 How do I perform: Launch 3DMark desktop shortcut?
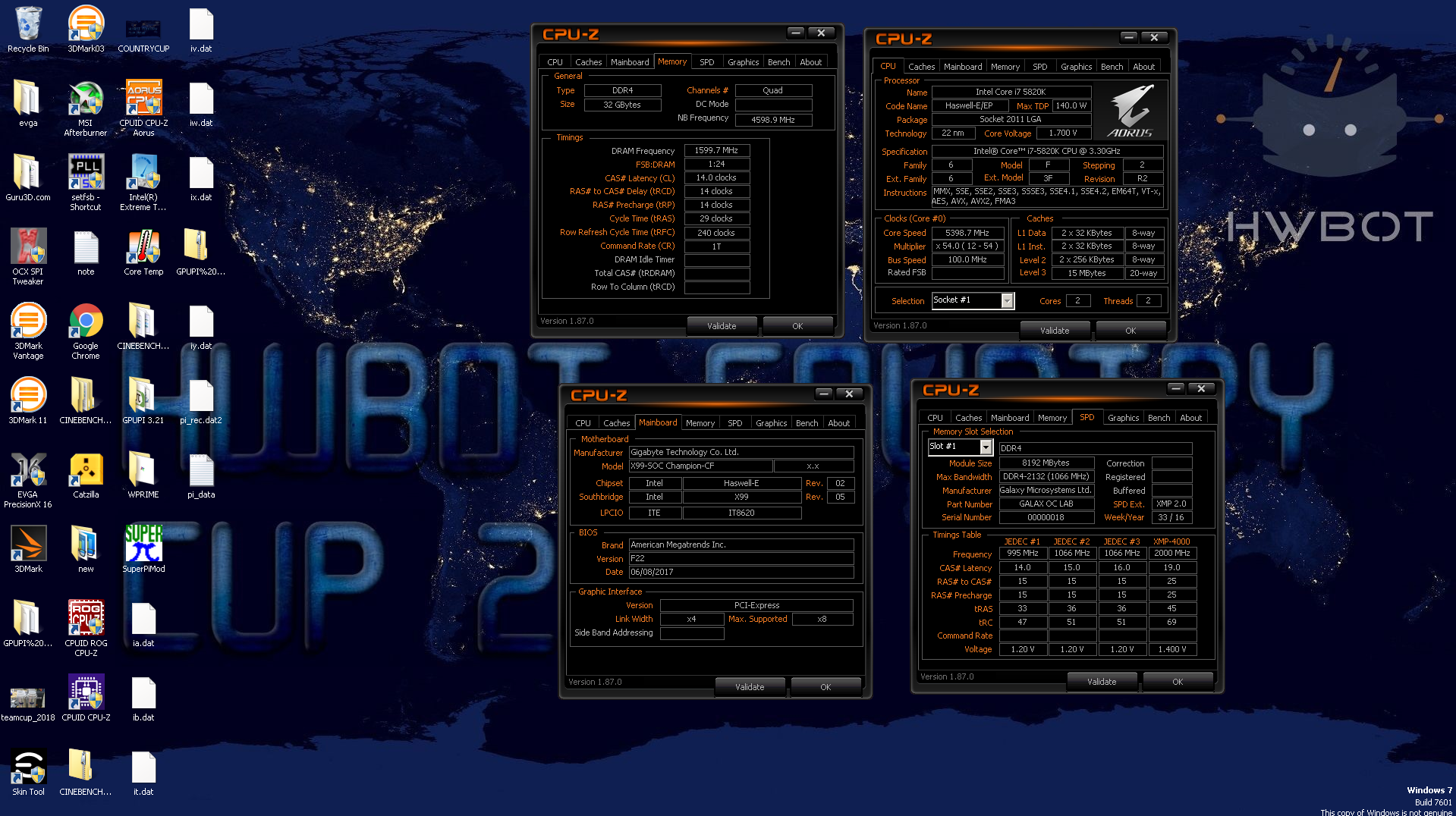tap(28, 550)
